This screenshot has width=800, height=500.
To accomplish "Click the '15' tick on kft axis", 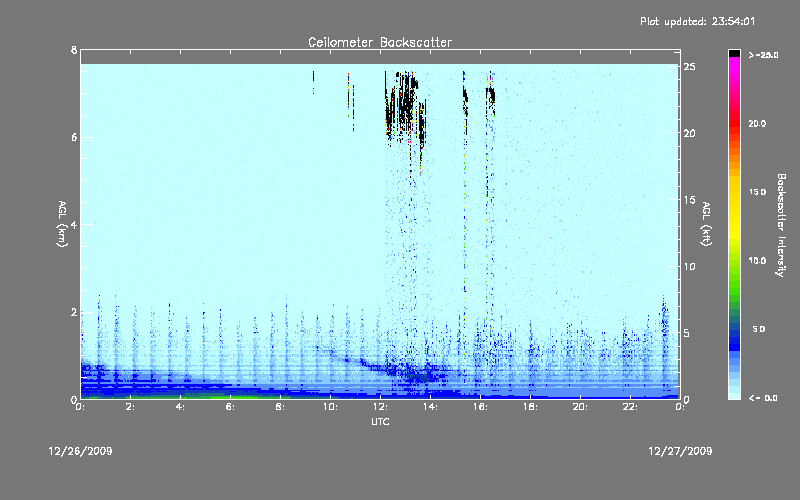I will pos(689,200).
